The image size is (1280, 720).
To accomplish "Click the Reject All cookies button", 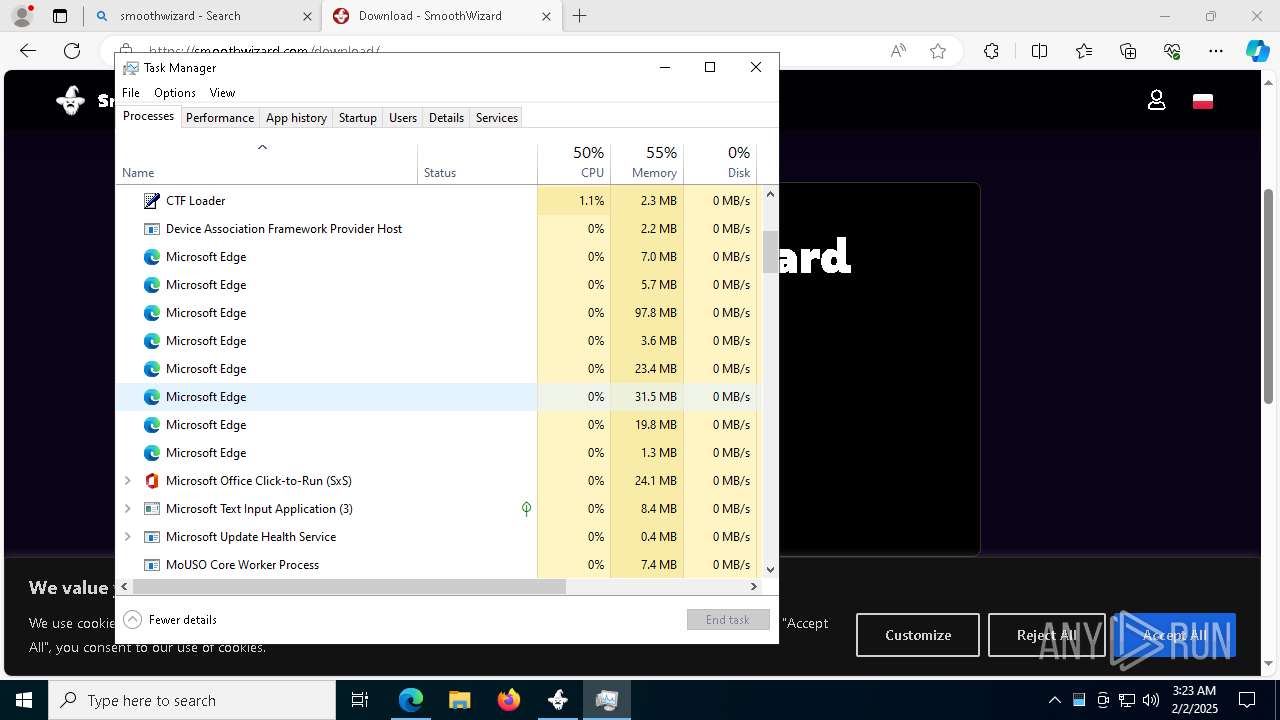I will point(1047,635).
